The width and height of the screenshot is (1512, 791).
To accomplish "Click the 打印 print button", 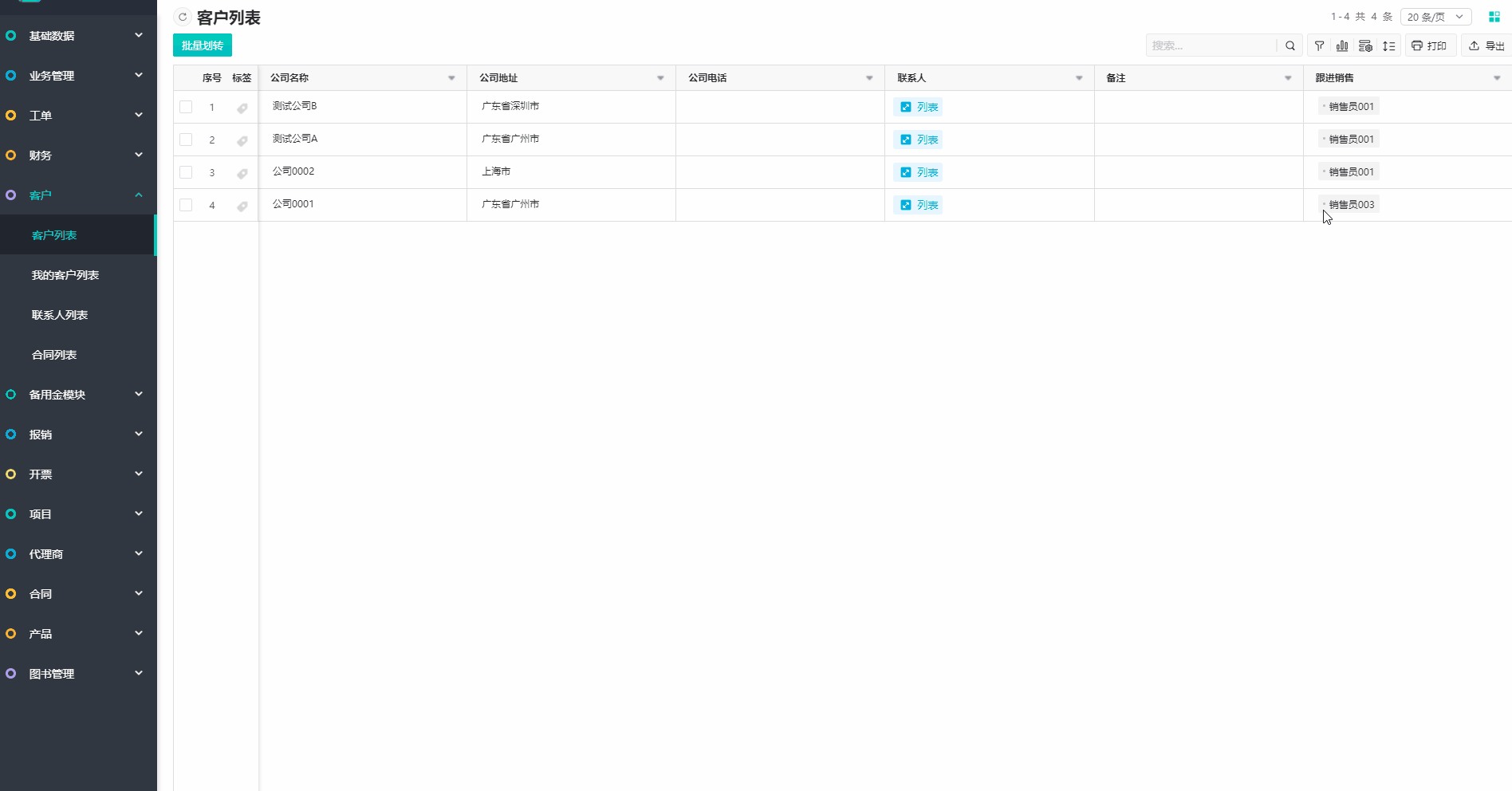I will (1430, 45).
